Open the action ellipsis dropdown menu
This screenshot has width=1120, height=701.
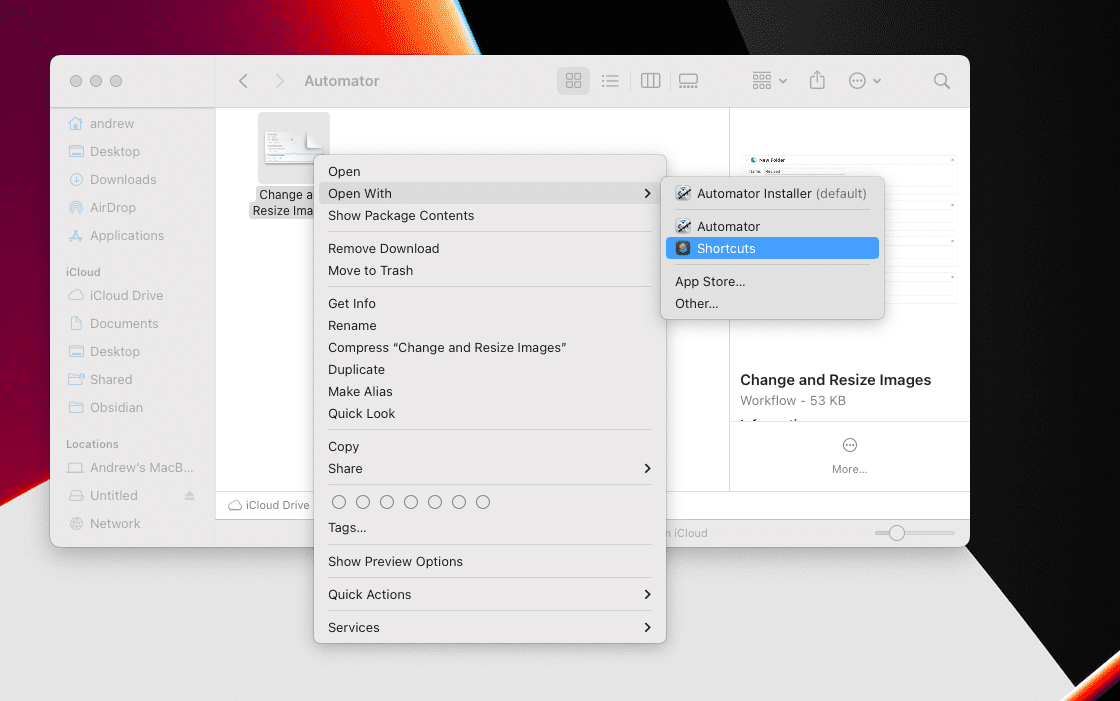[864, 81]
